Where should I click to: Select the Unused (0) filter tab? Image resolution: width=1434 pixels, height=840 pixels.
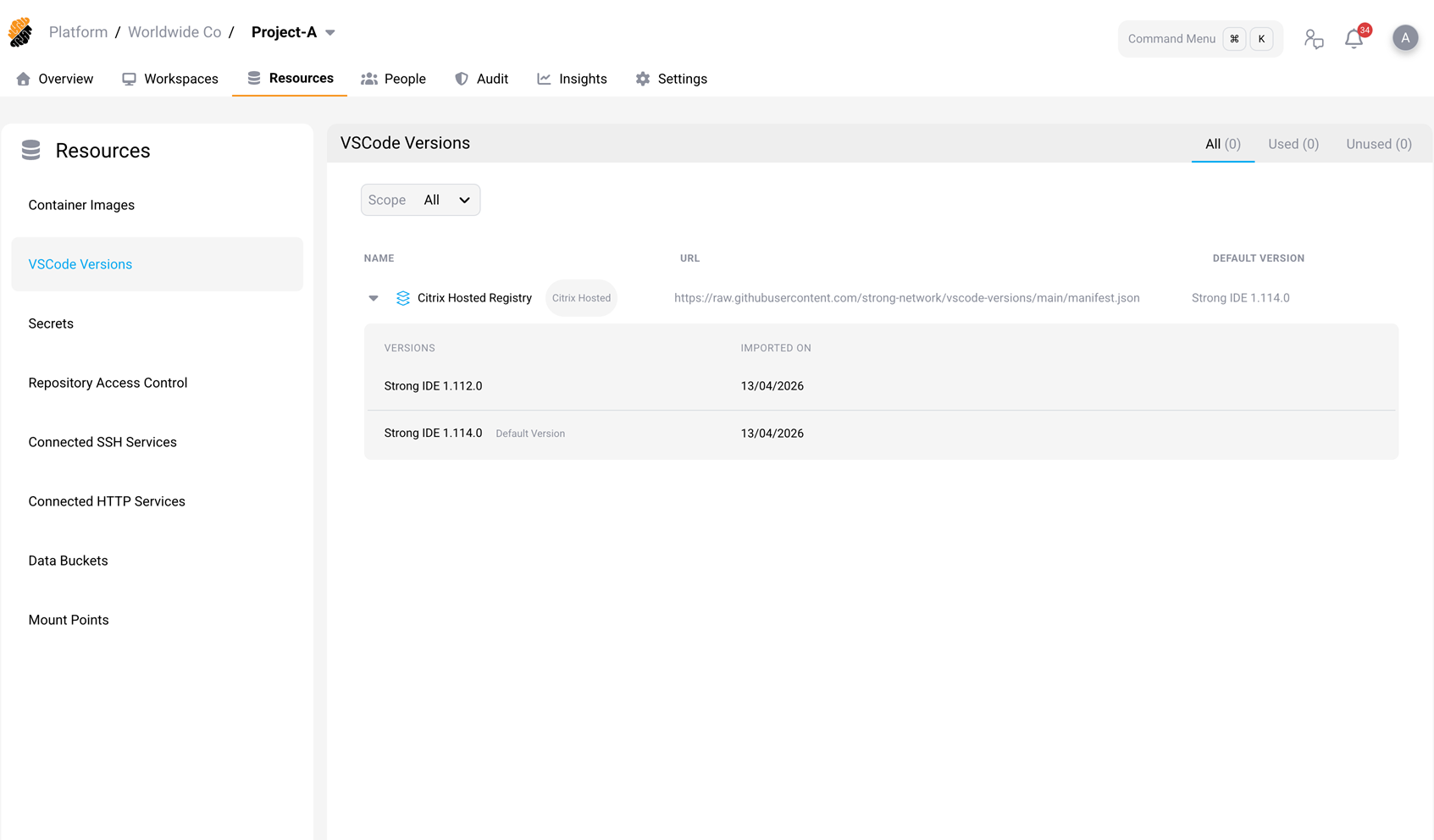pos(1379,144)
